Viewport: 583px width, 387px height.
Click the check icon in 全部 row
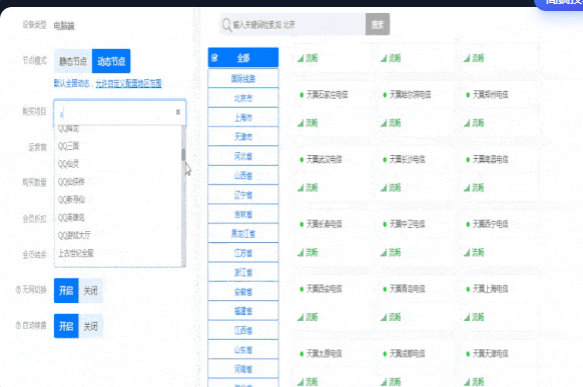pos(215,58)
